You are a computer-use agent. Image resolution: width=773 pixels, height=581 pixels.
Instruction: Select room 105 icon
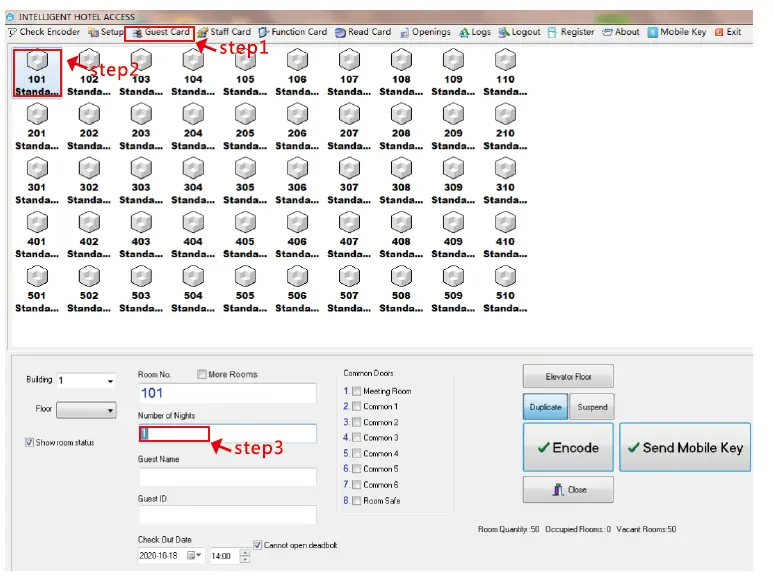[245, 61]
